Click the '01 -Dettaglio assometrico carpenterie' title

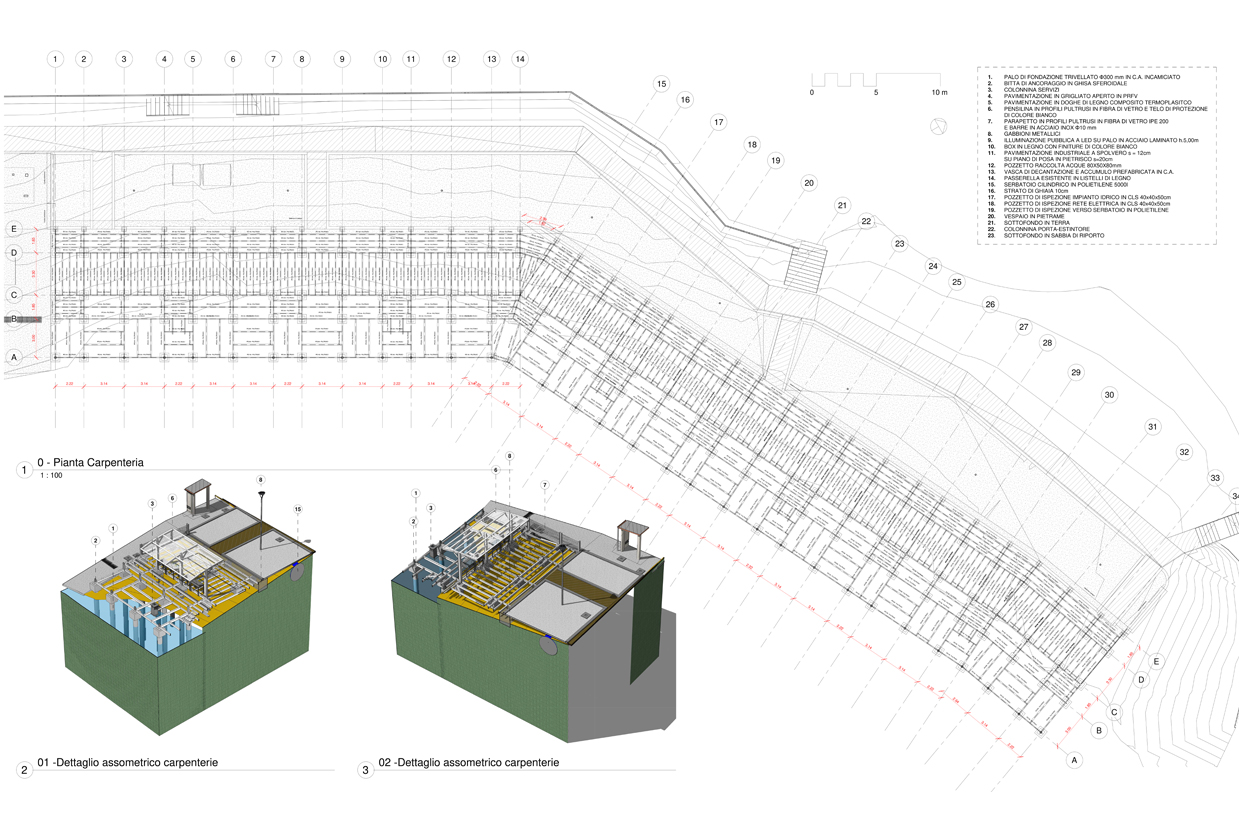[128, 763]
